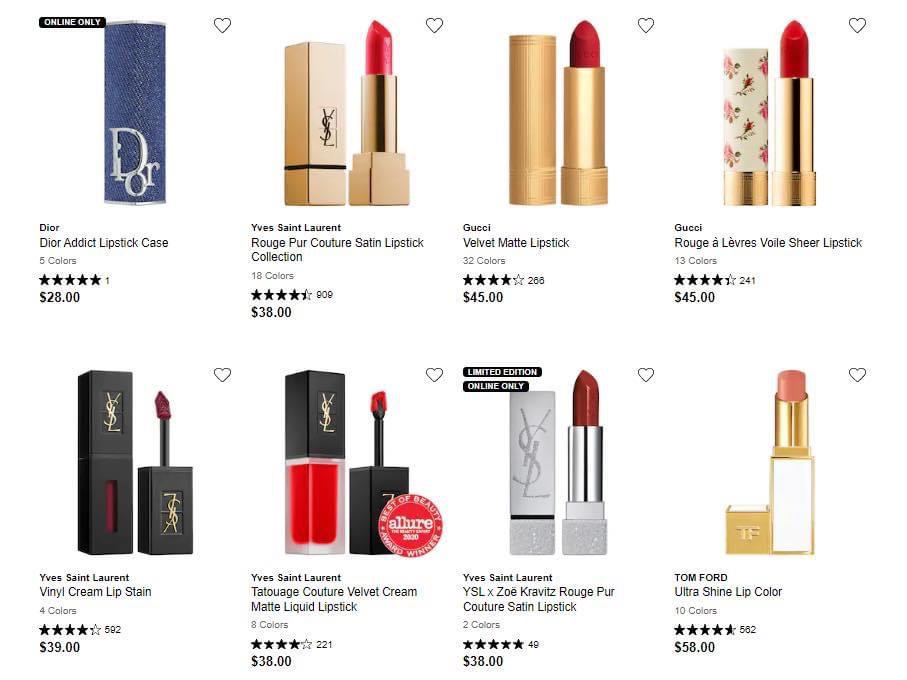Favorite the Vinyl Cream Lip Stain

(223, 375)
